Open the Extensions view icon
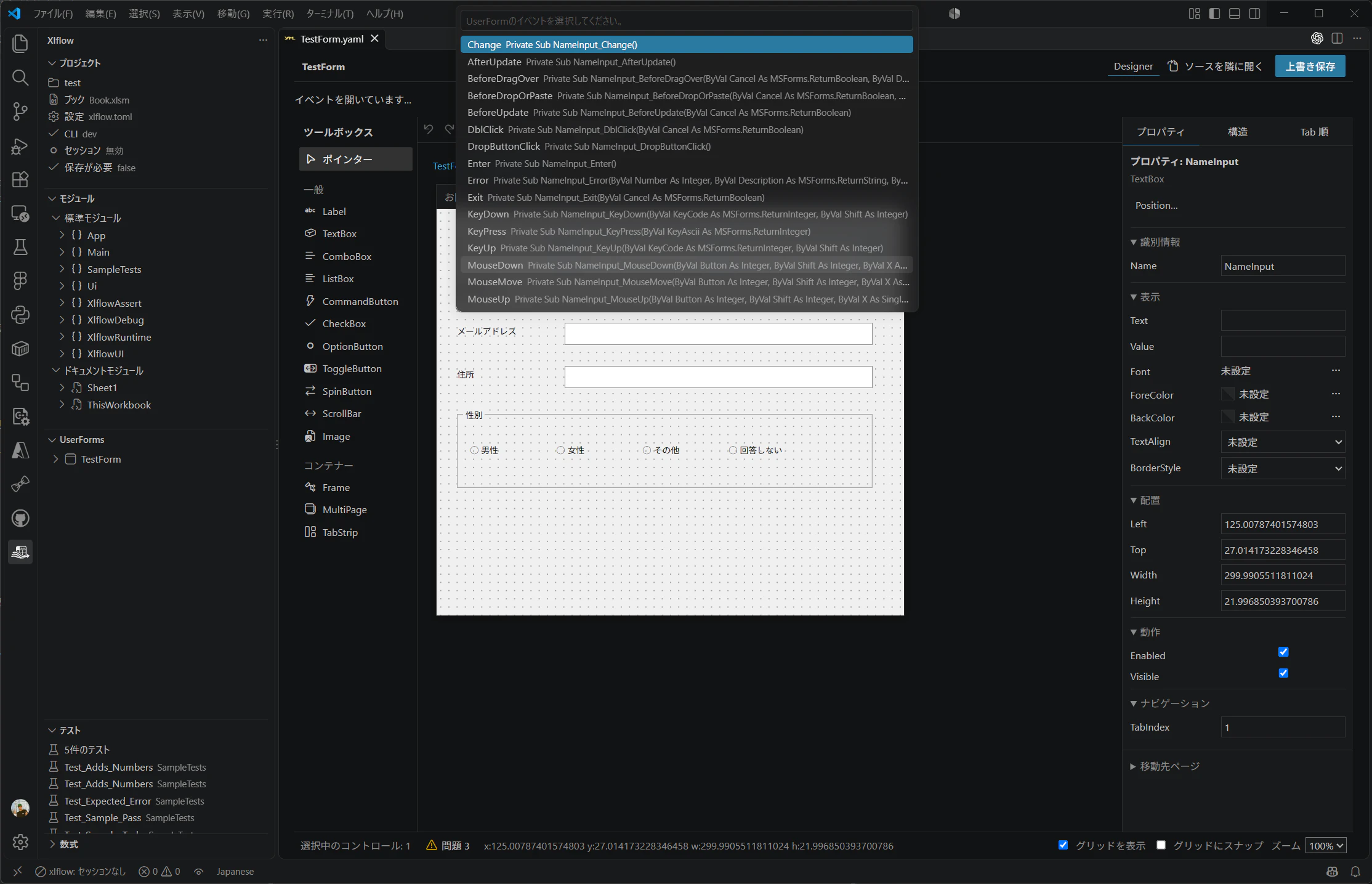1372x884 pixels. click(20, 179)
